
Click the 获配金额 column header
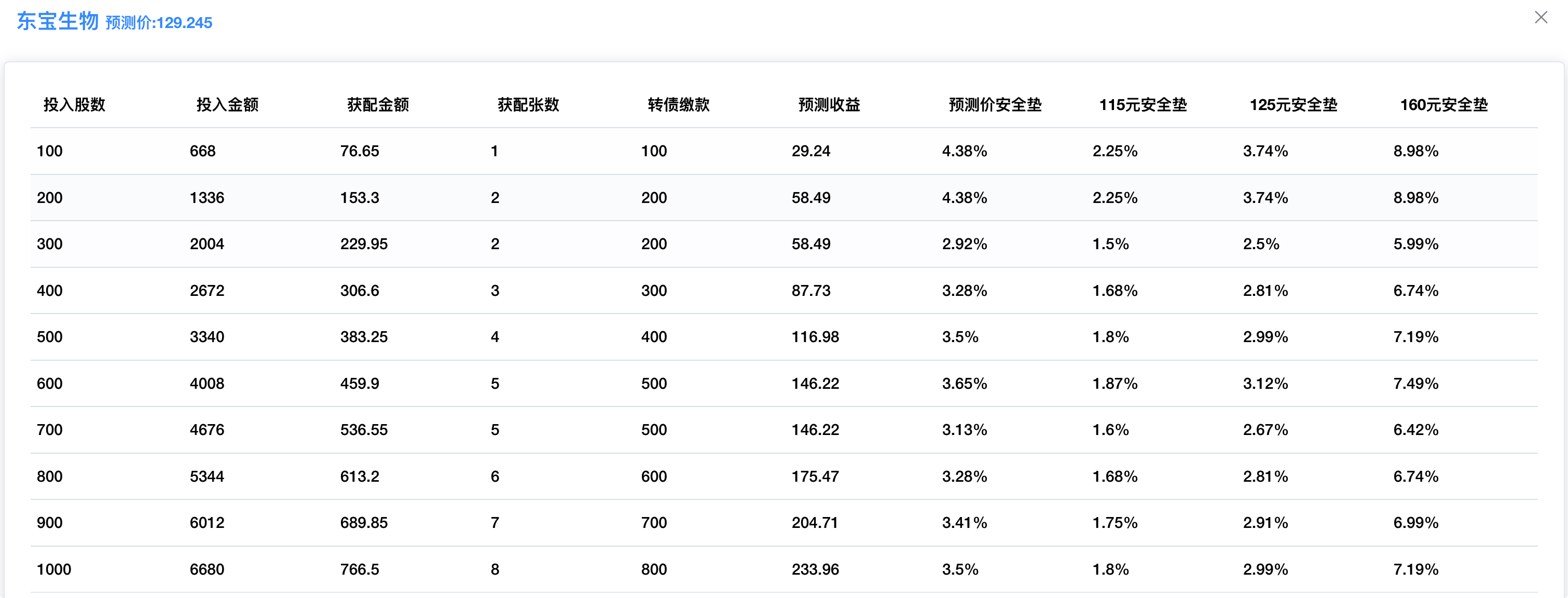[378, 105]
